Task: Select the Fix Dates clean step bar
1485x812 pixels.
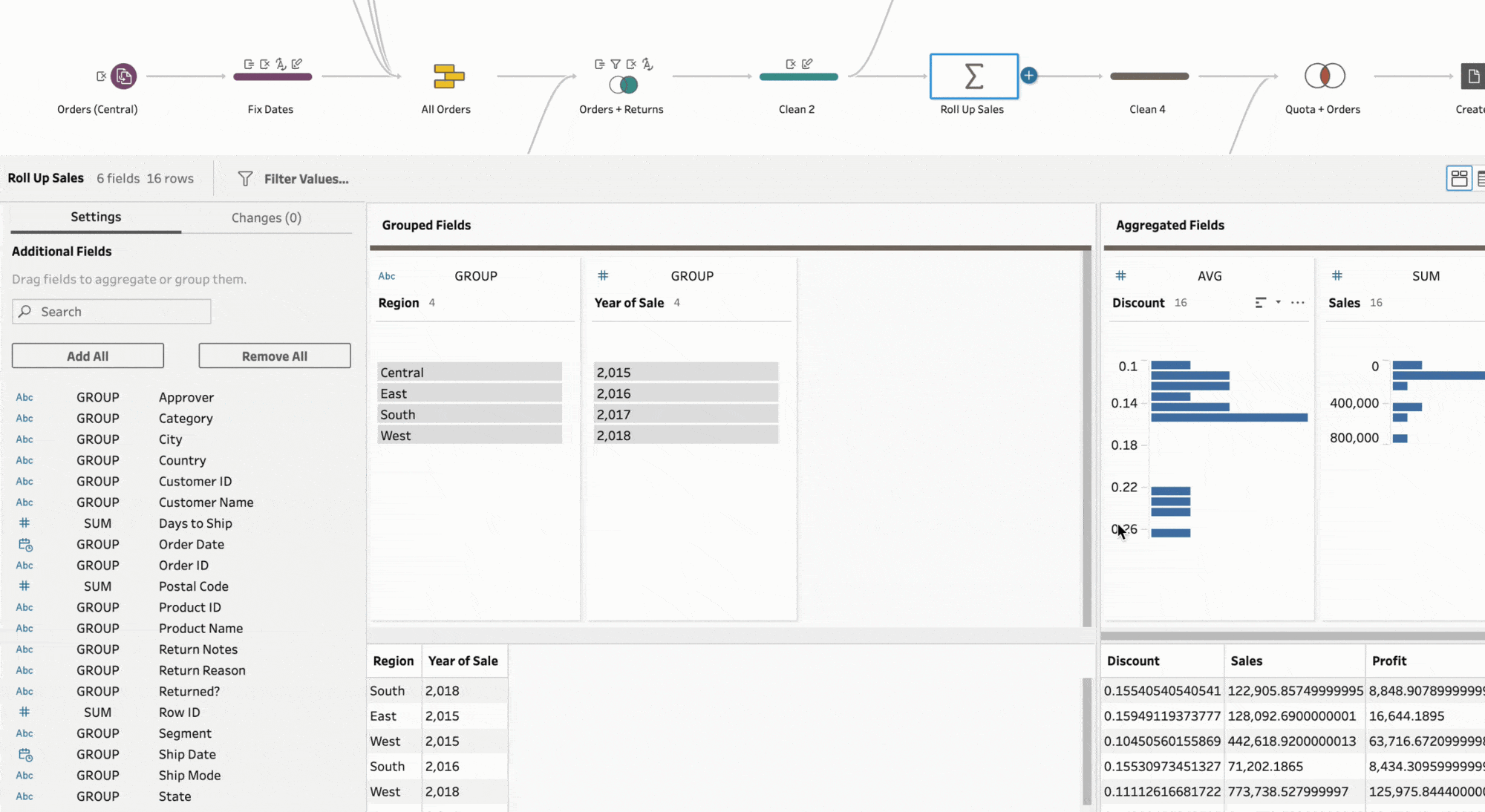Action: pyautogui.click(x=272, y=76)
